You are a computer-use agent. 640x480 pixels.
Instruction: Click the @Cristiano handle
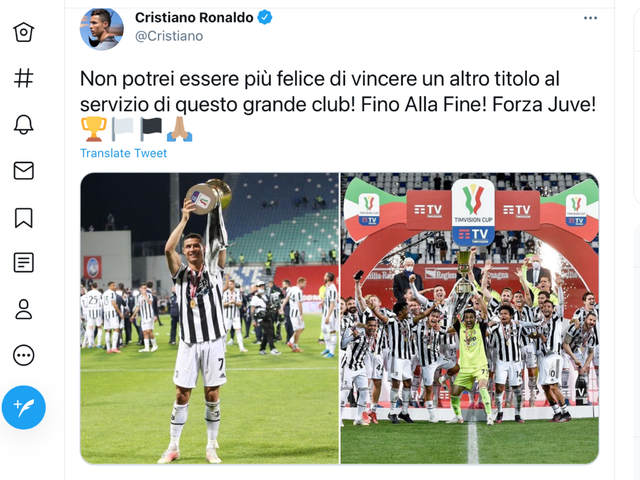pyautogui.click(x=169, y=36)
